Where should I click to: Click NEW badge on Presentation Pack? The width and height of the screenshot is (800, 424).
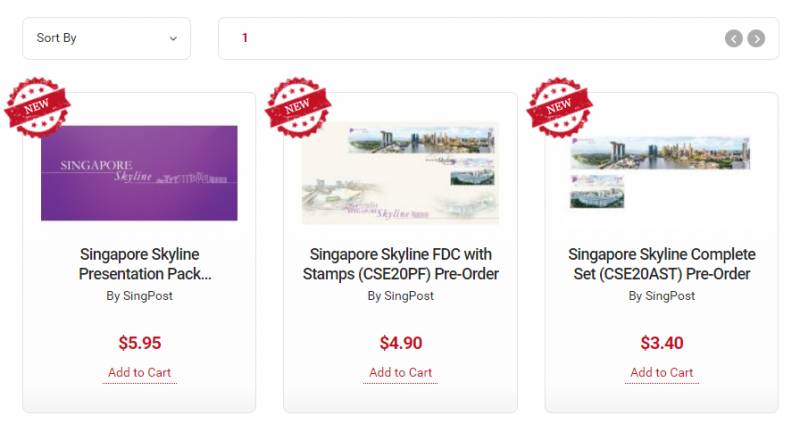tap(37, 107)
